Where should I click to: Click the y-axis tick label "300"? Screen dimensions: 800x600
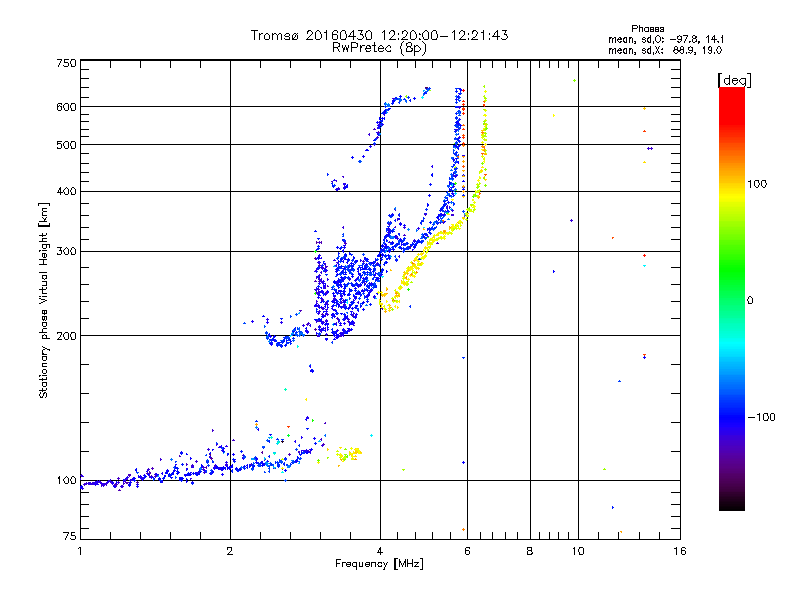[66, 252]
